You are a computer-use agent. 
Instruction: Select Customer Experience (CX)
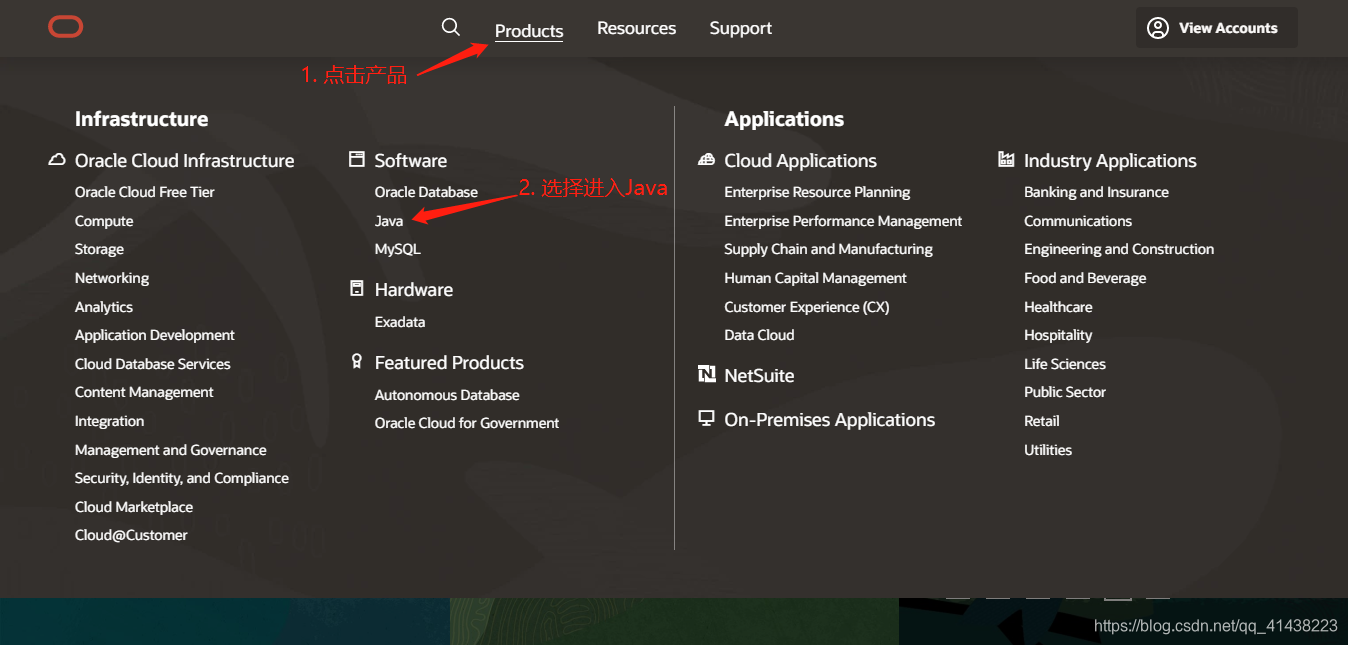tap(807, 307)
